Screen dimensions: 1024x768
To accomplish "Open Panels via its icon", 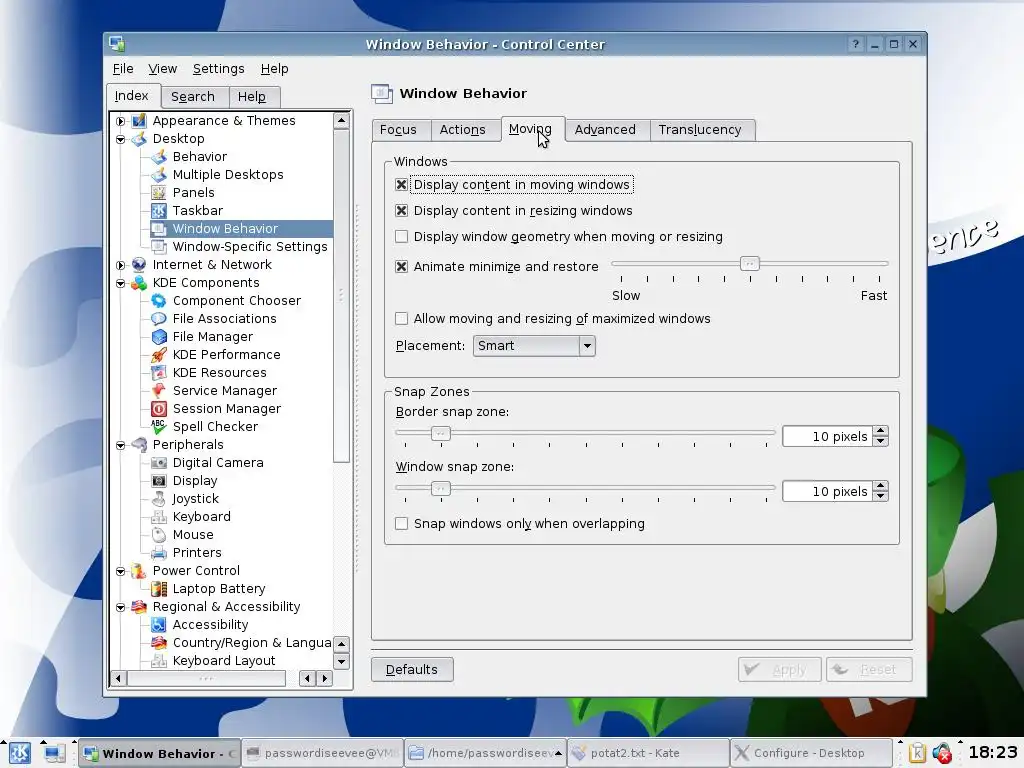I will (159, 193).
